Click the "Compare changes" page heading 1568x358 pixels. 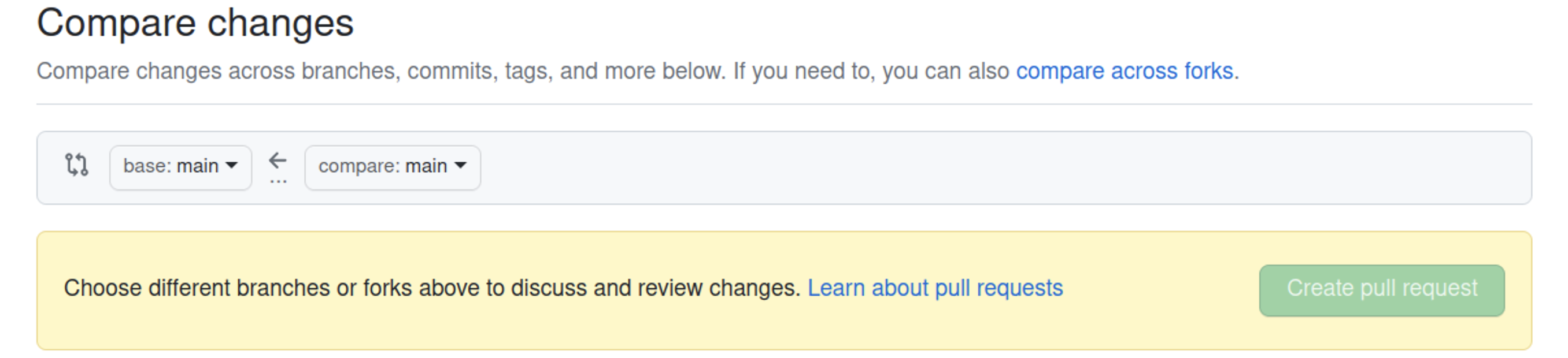[195, 23]
